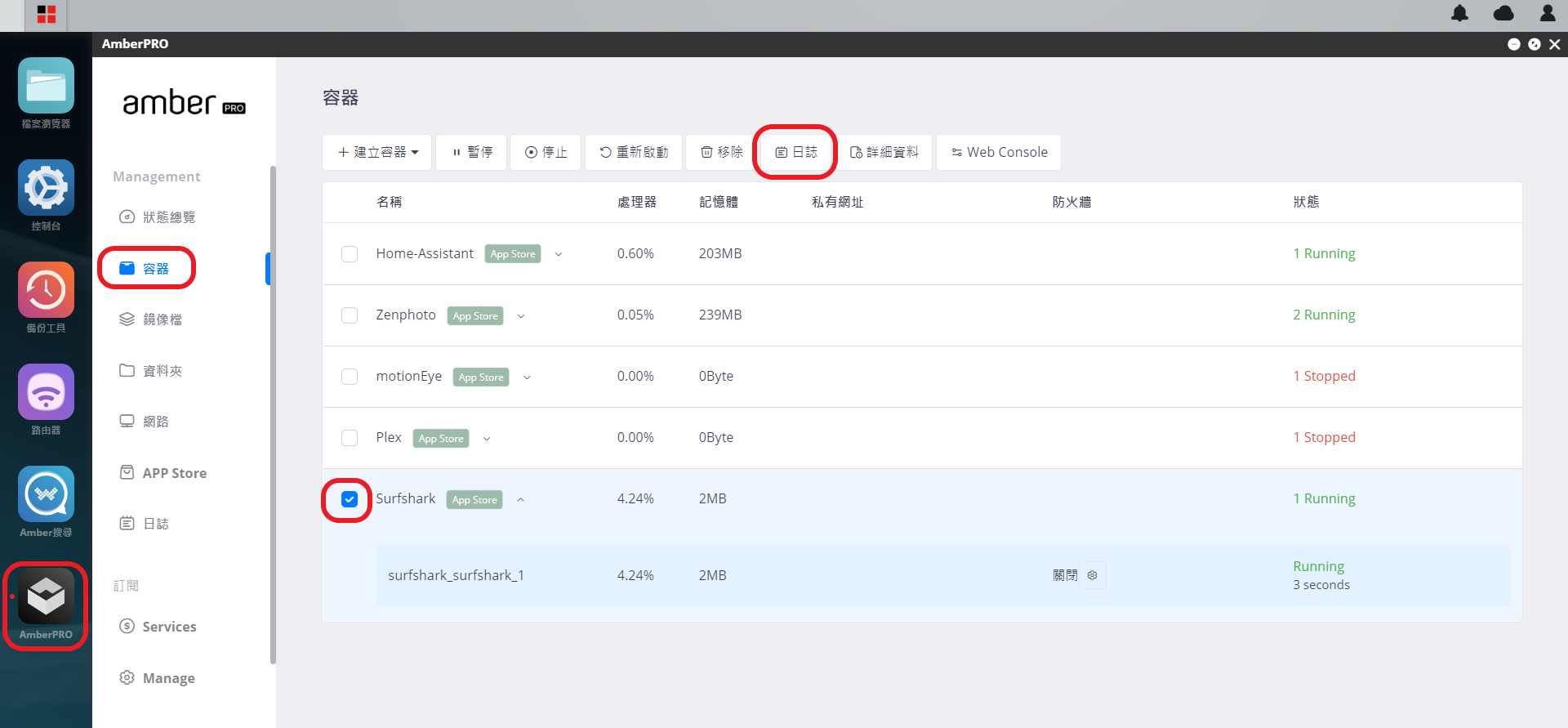The image size is (1568, 728).
Task: Click the sidebar vertical scrollbar
Action: [x=273, y=414]
